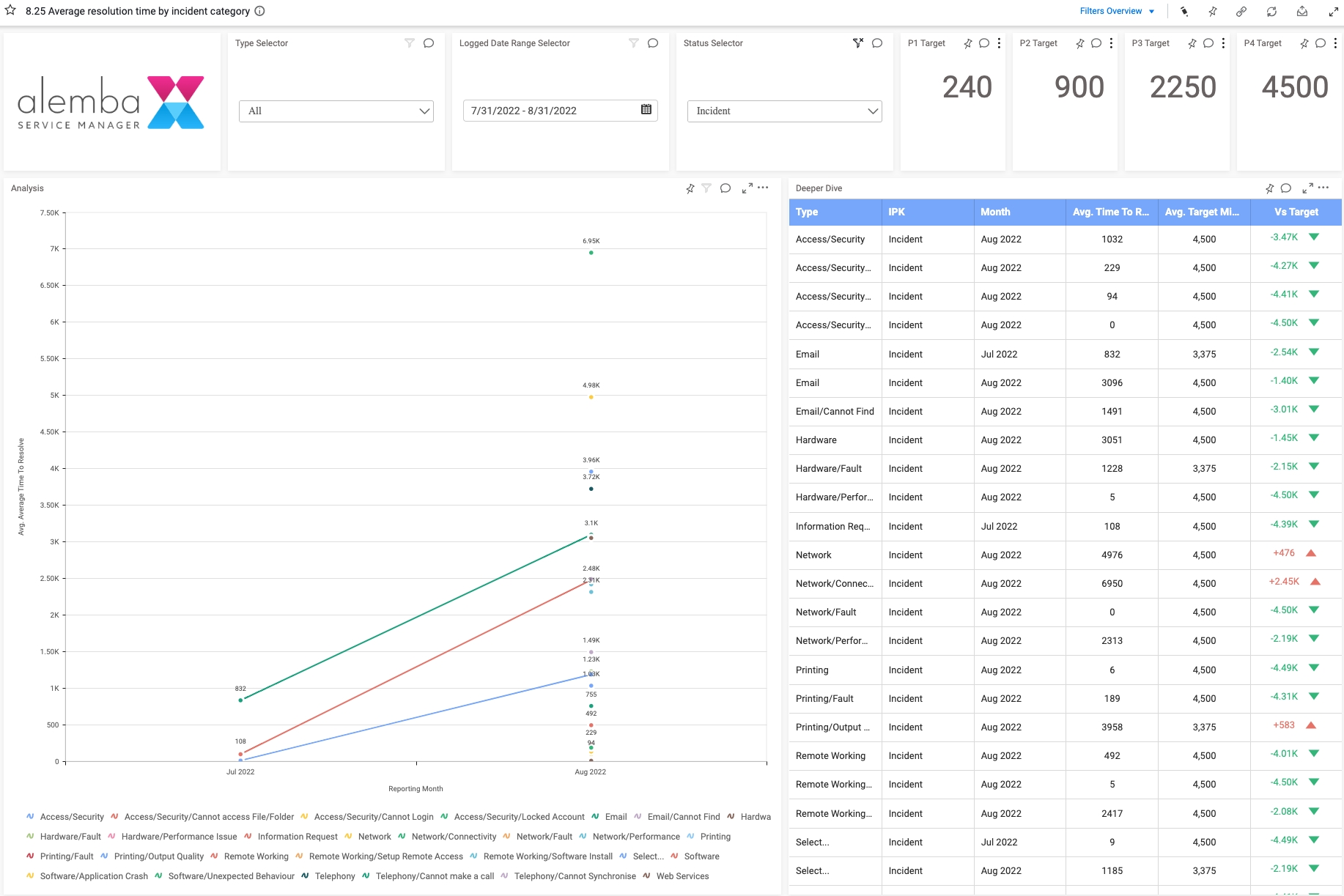Click the dashboard refresh icon
The image size is (1344, 896).
coord(1271,11)
